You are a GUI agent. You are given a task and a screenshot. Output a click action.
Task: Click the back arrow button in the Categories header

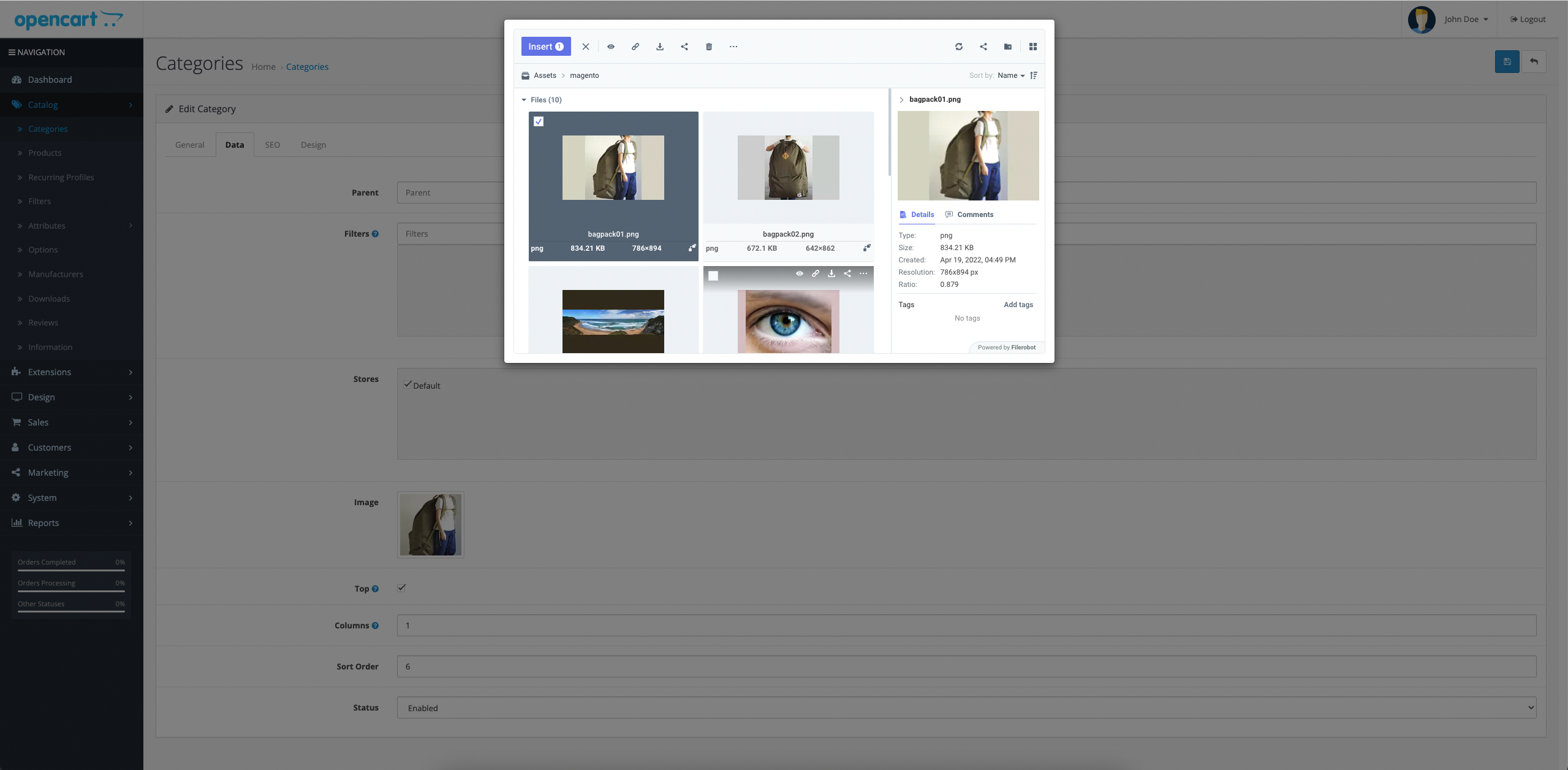coord(1534,61)
